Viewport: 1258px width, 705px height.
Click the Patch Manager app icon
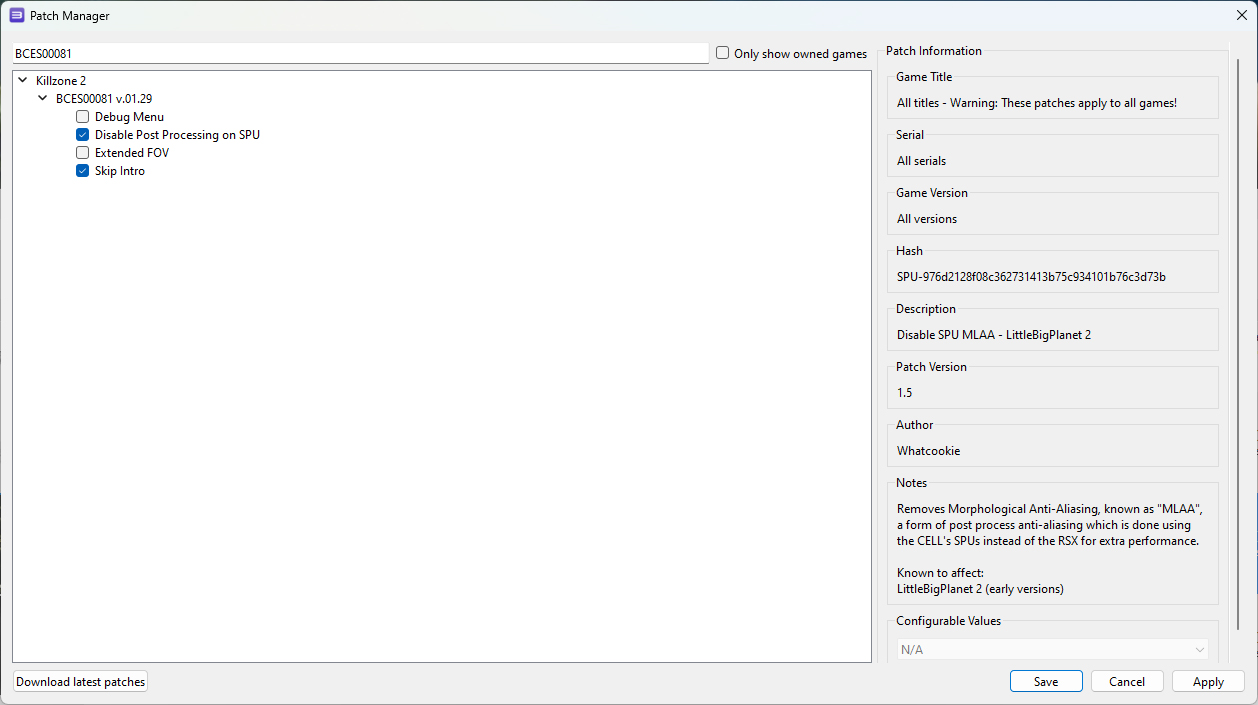pyautogui.click(x=17, y=15)
